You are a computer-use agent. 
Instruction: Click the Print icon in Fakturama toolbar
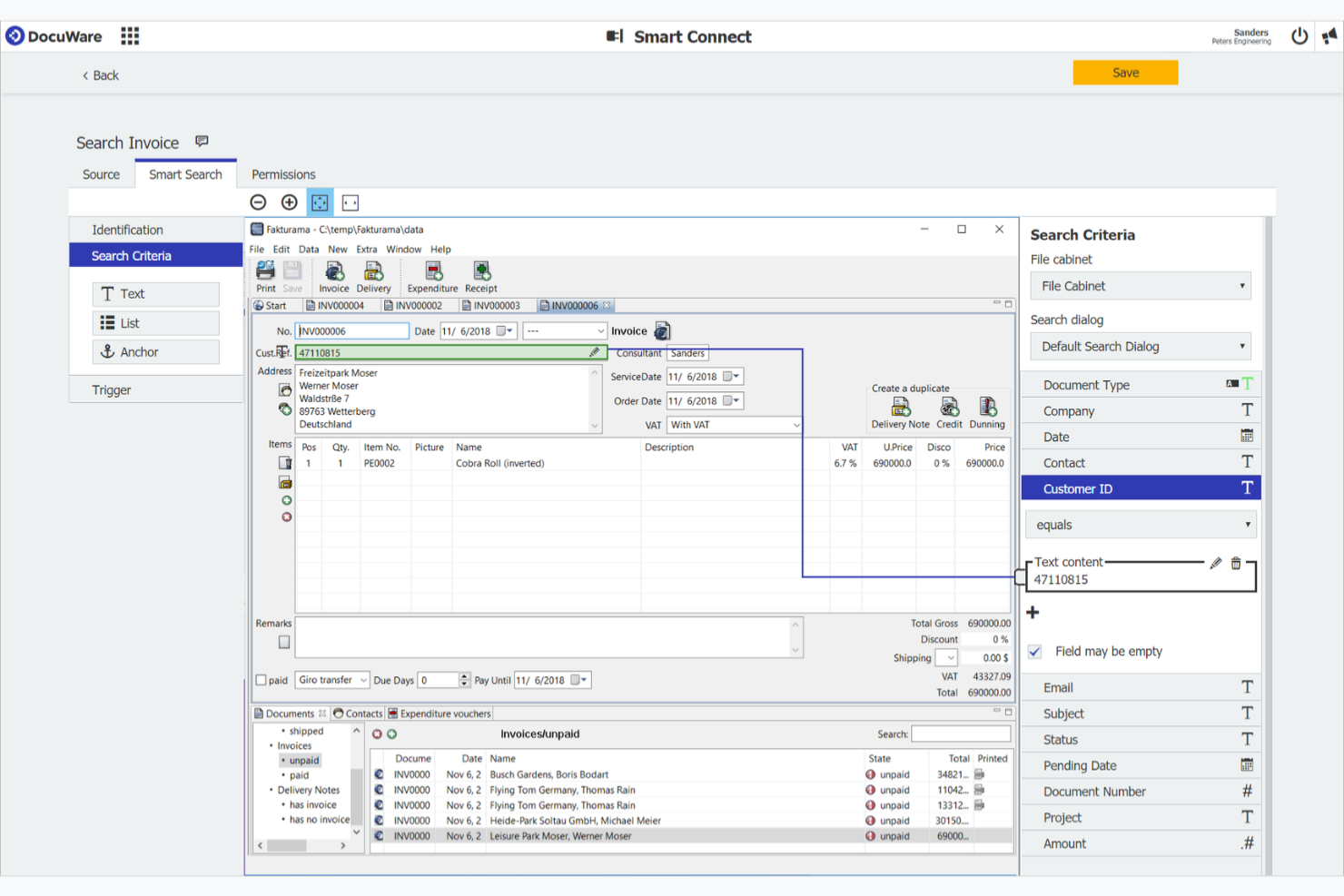point(265,274)
